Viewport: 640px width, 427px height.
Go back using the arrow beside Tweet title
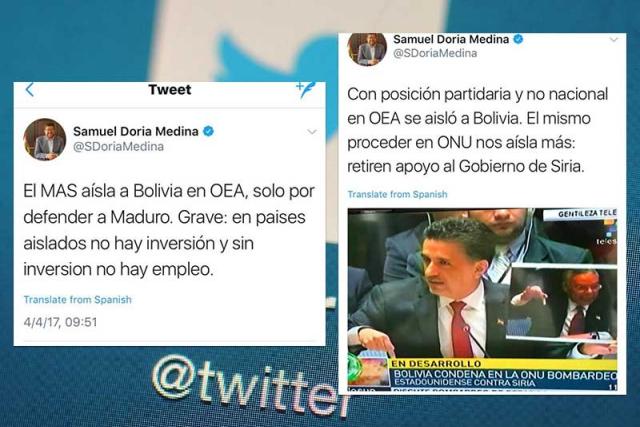click(x=30, y=89)
